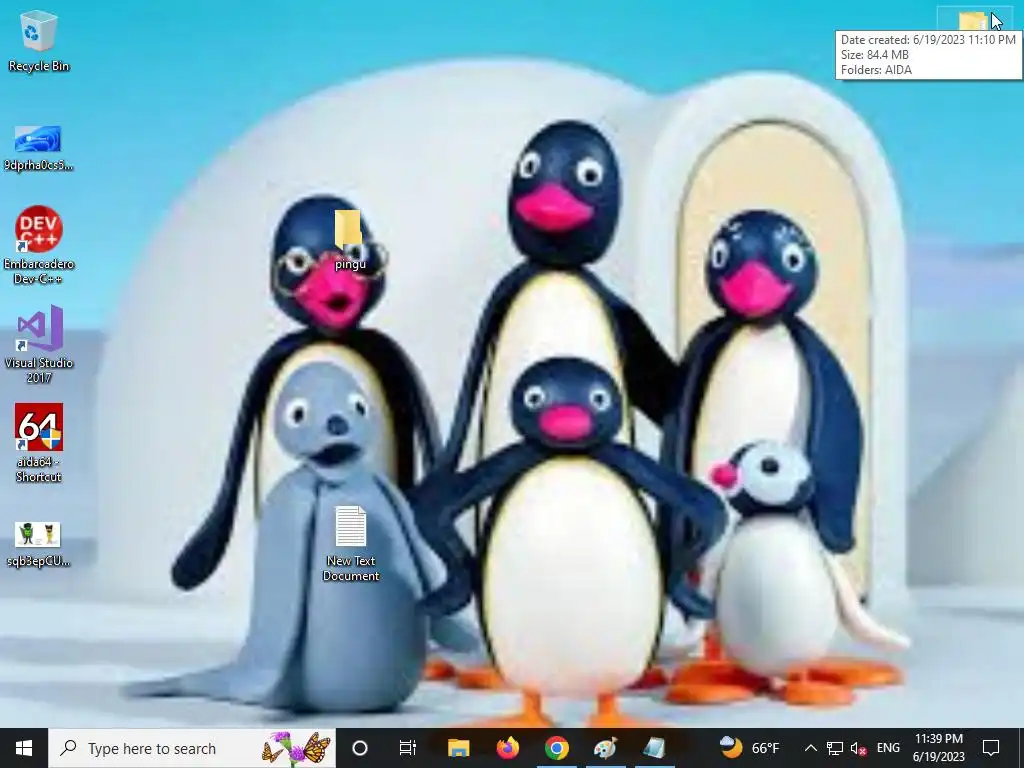The height and width of the screenshot is (768, 1024).
Task: Click the butterfly search highlight image
Action: tap(296, 748)
